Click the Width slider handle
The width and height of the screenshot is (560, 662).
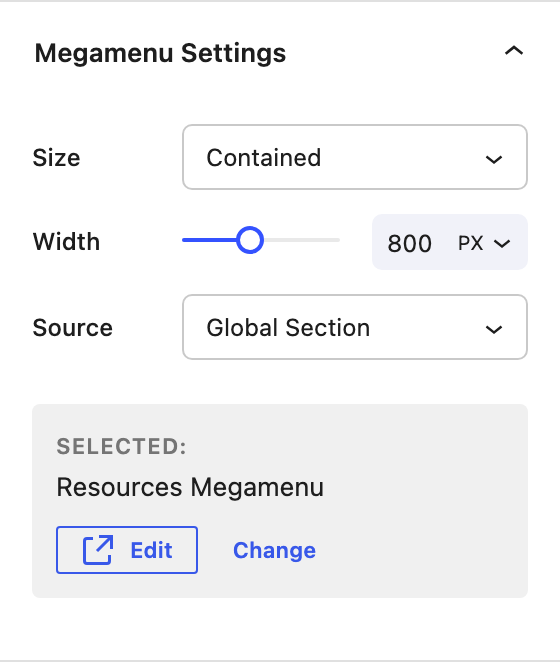pos(250,240)
